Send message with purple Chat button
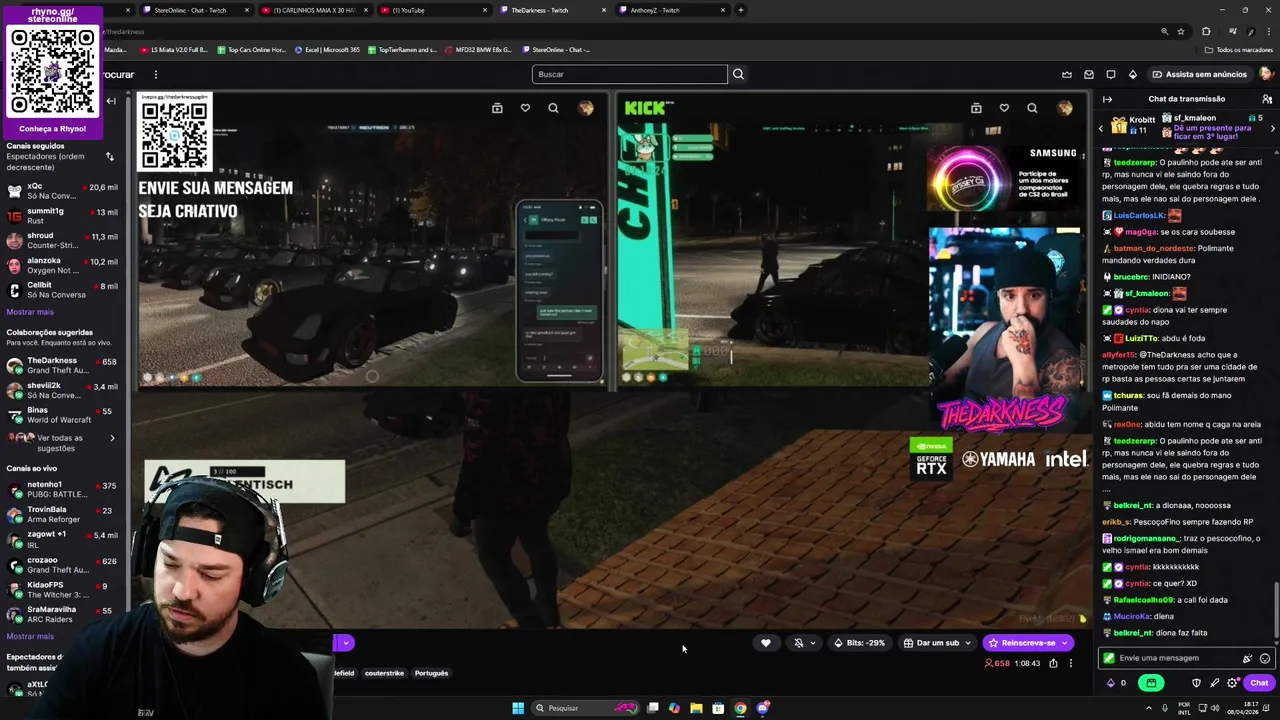Image resolution: width=1280 pixels, height=720 pixels. click(1259, 683)
